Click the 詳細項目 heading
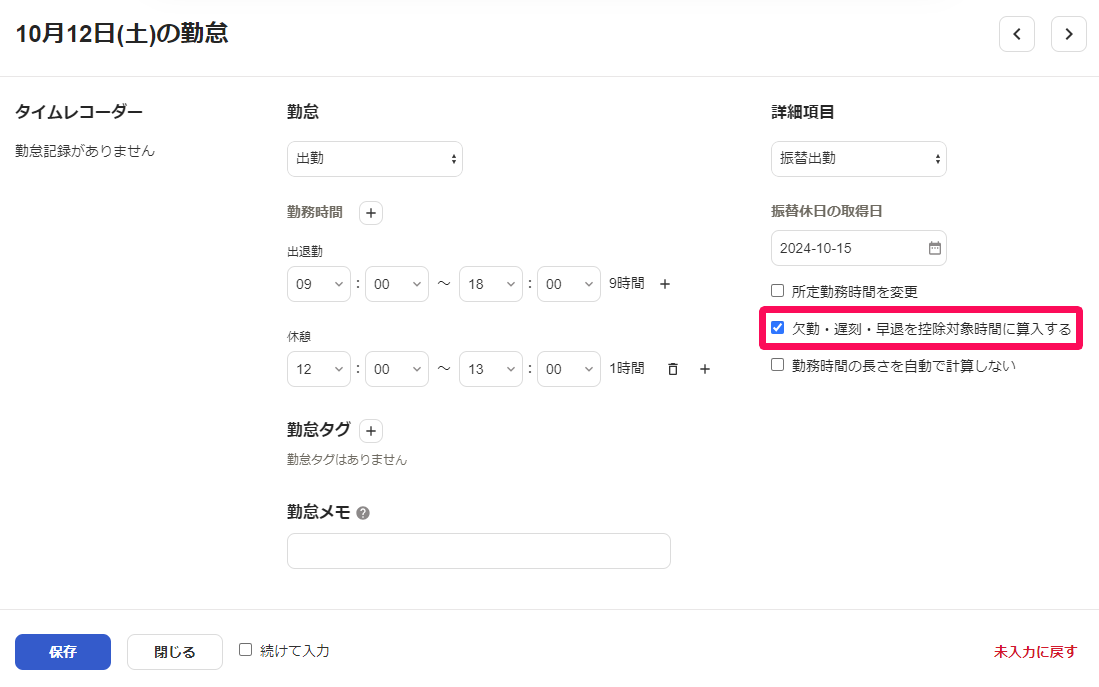1099x687 pixels. tap(803, 112)
